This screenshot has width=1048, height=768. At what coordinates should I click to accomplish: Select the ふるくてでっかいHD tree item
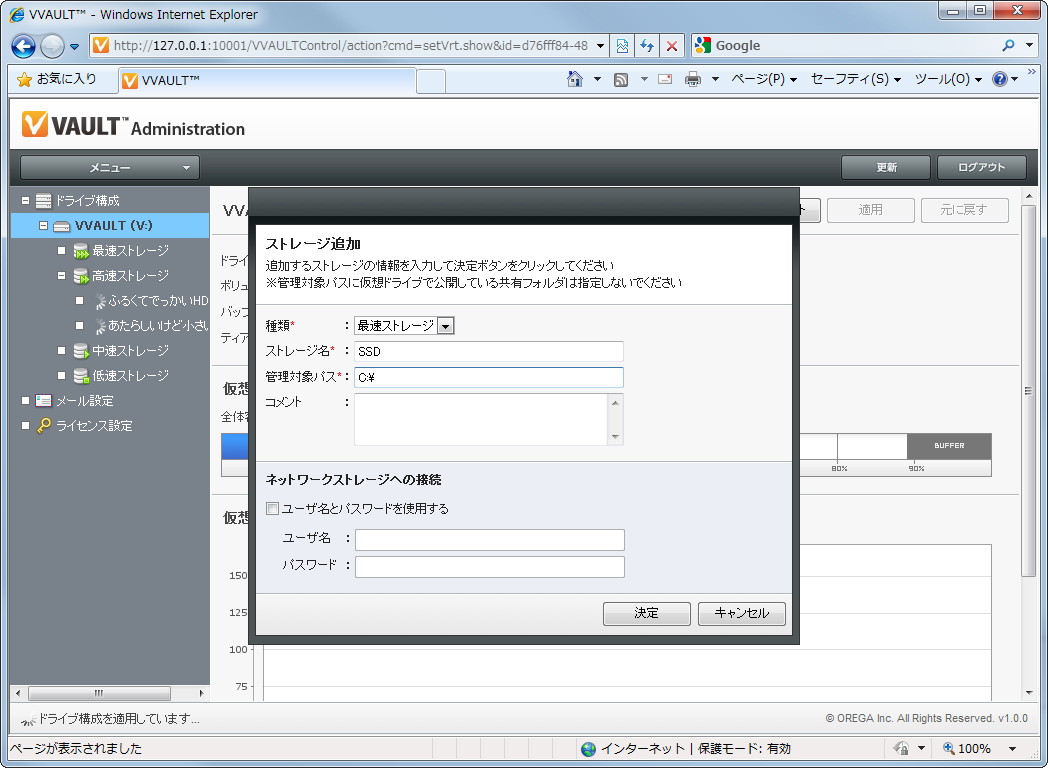click(158, 301)
